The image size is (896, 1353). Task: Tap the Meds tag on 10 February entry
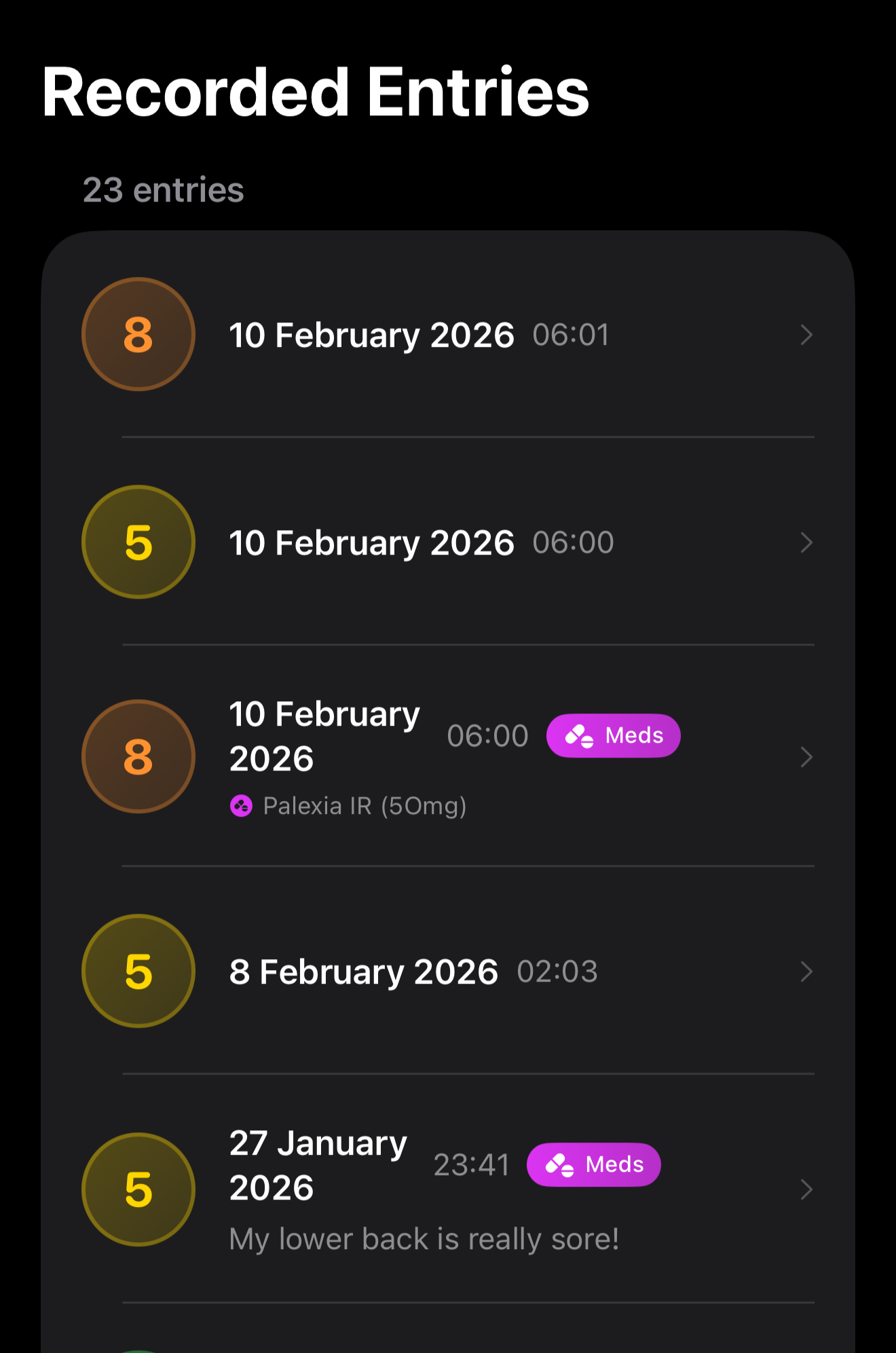click(x=613, y=735)
